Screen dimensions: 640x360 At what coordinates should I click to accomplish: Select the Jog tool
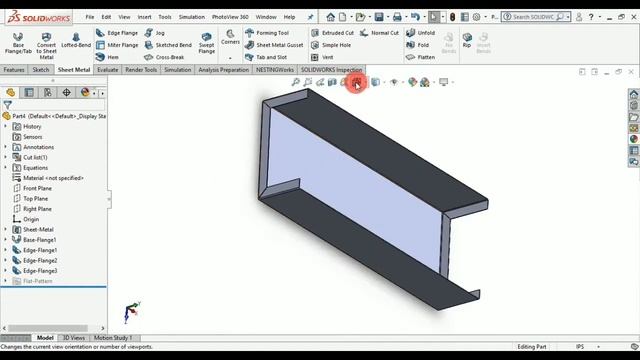pos(155,33)
